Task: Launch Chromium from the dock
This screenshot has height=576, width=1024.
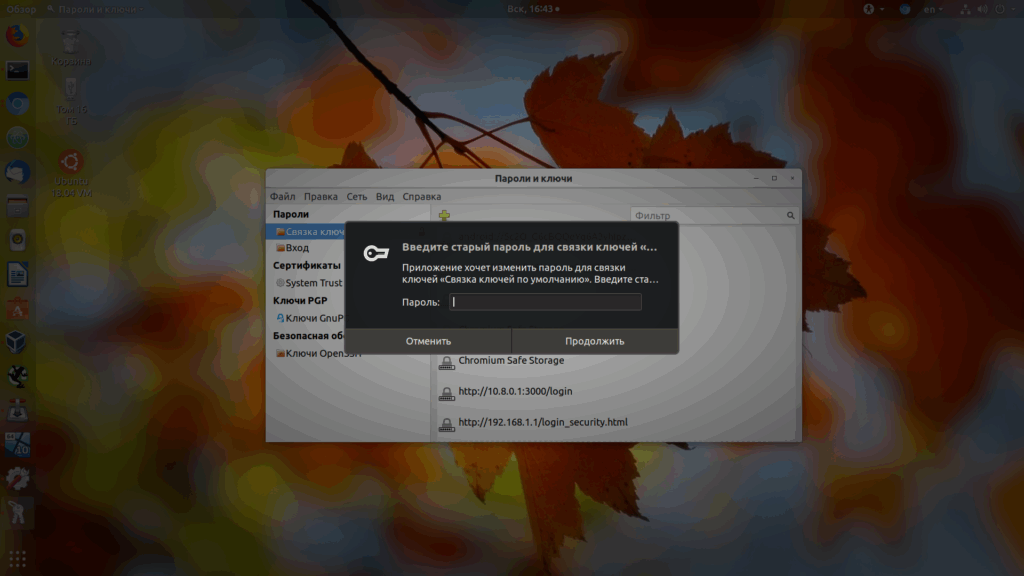Action: tap(18, 104)
